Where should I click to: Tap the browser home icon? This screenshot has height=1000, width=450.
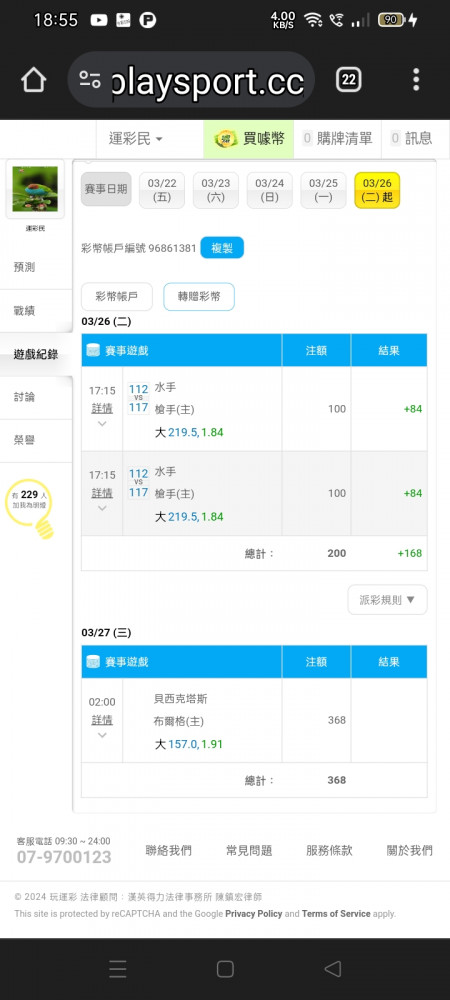coord(34,80)
